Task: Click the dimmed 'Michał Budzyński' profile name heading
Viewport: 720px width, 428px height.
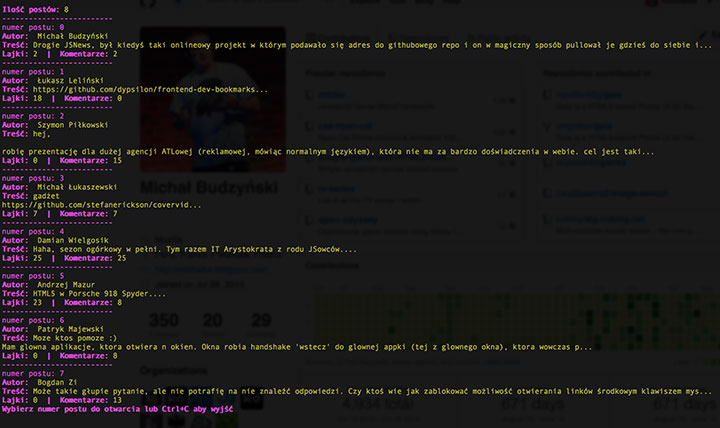Action: [209, 187]
